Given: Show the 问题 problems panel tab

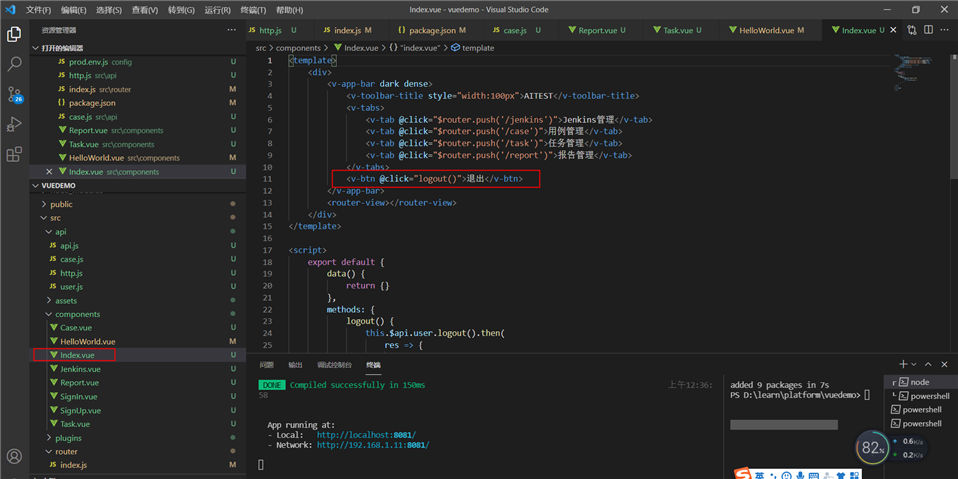Looking at the screenshot, I should point(266,365).
